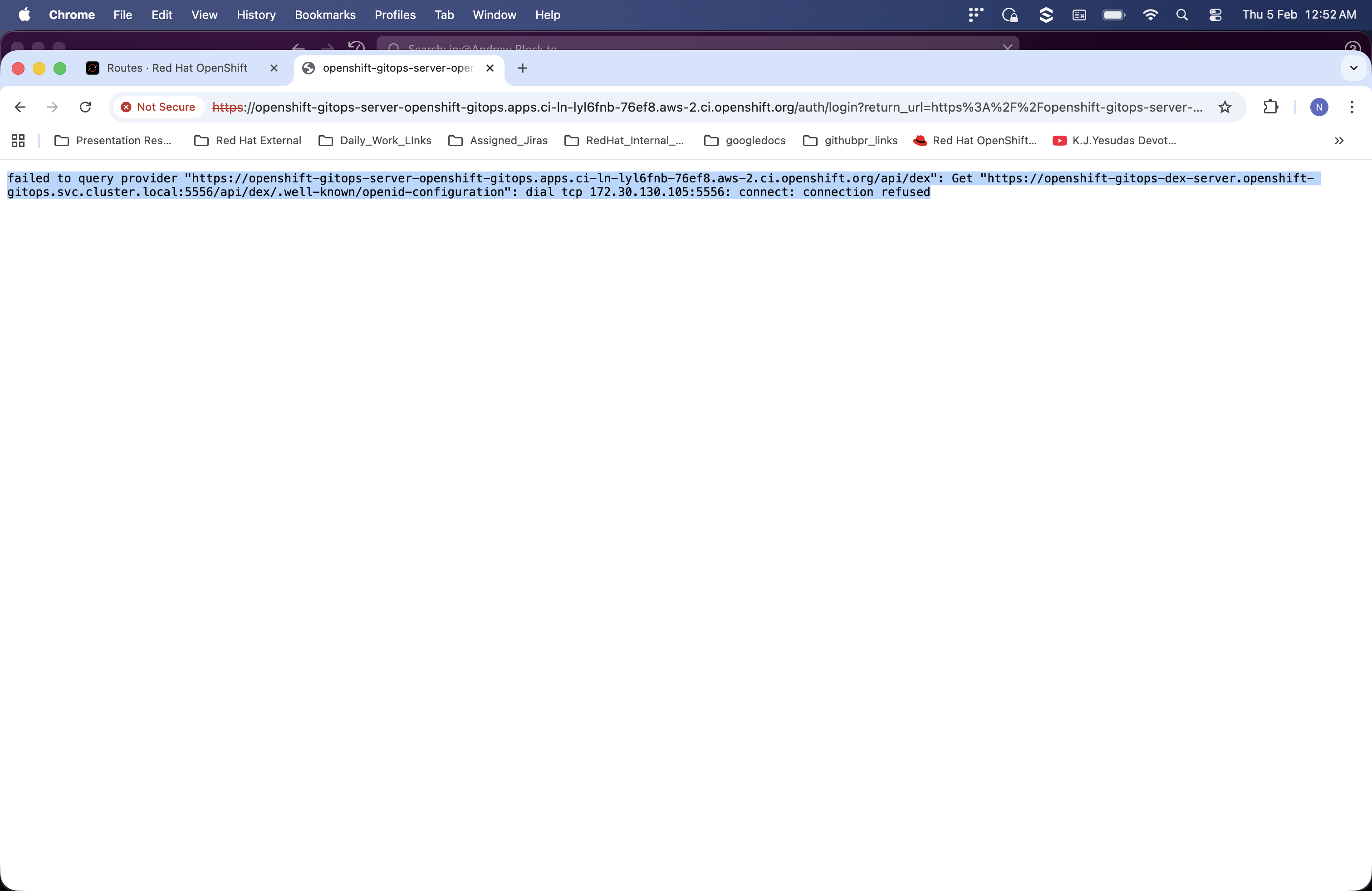The width and height of the screenshot is (1372, 891).
Task: Click the Wi-Fi status icon
Action: 1150,15
